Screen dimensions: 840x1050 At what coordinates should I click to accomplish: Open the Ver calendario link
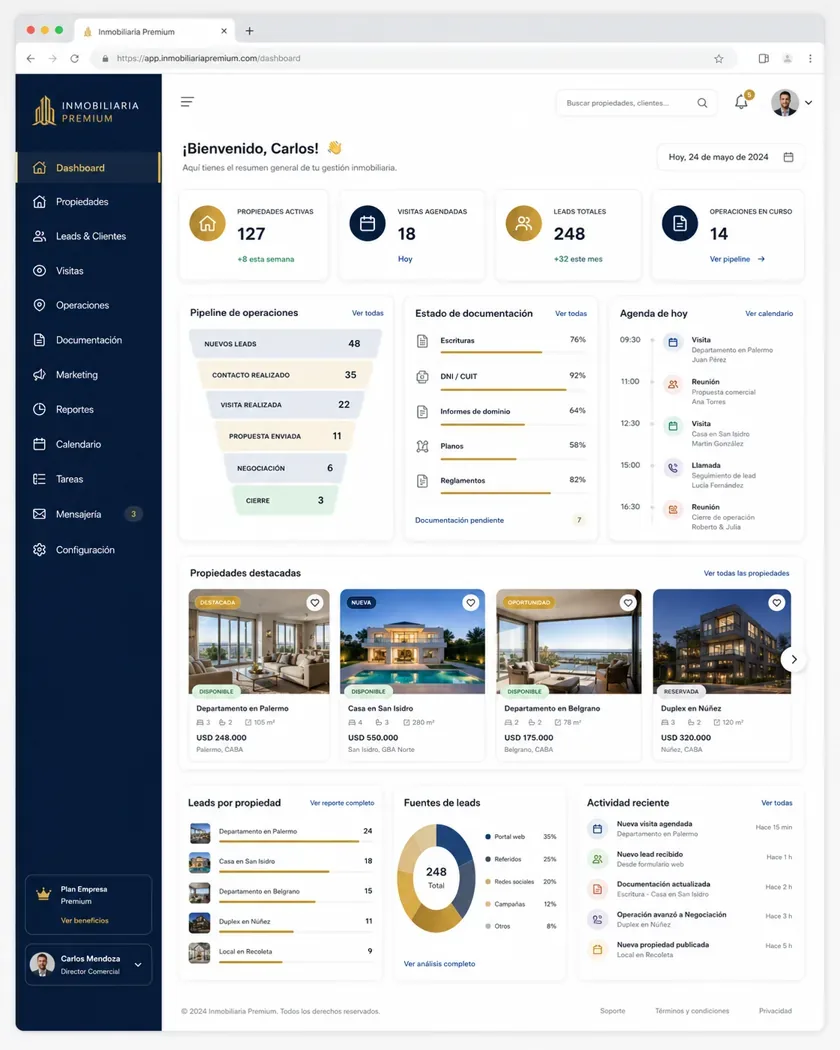[769, 313]
